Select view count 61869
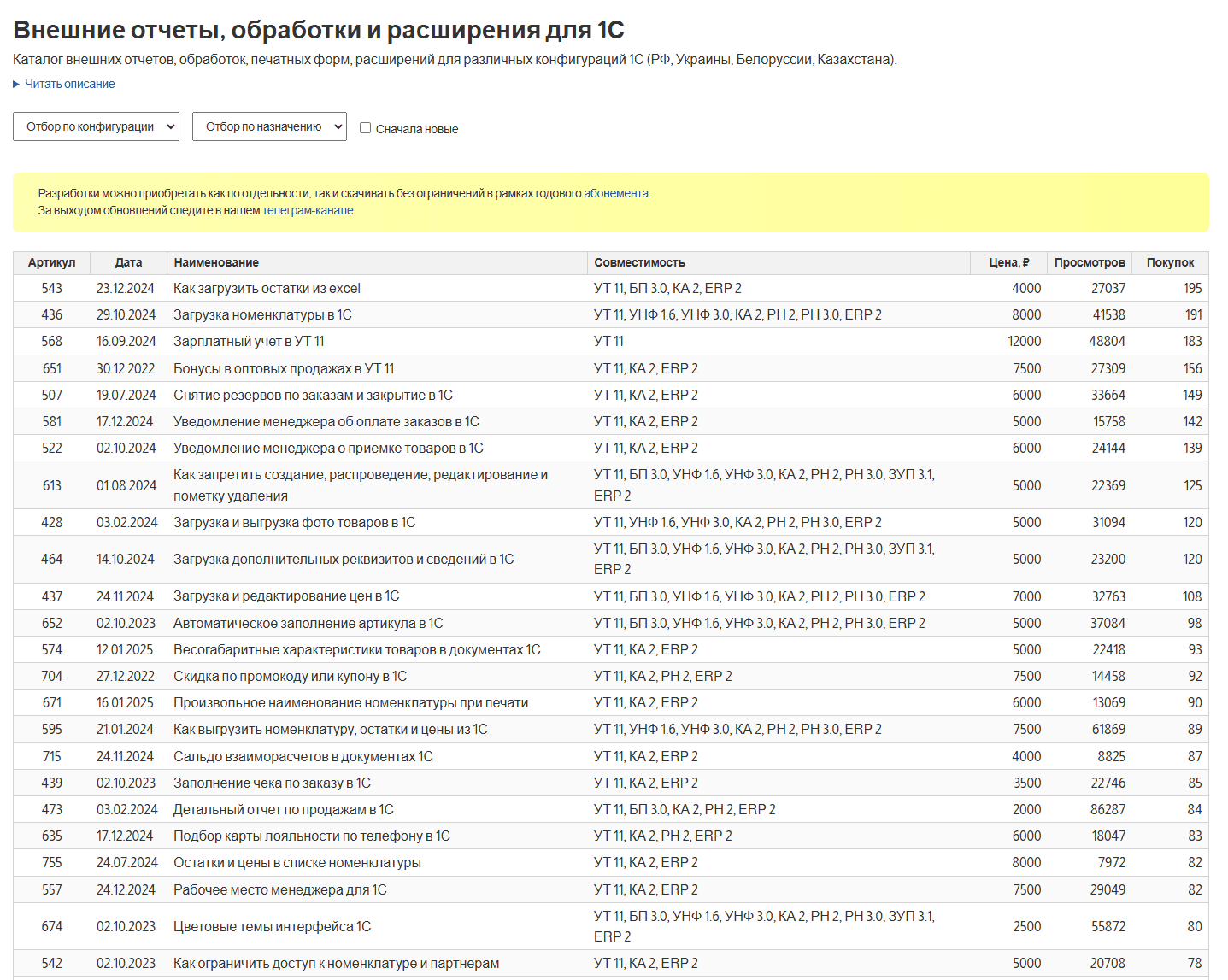The width and height of the screenshot is (1228, 980). 1108,729
